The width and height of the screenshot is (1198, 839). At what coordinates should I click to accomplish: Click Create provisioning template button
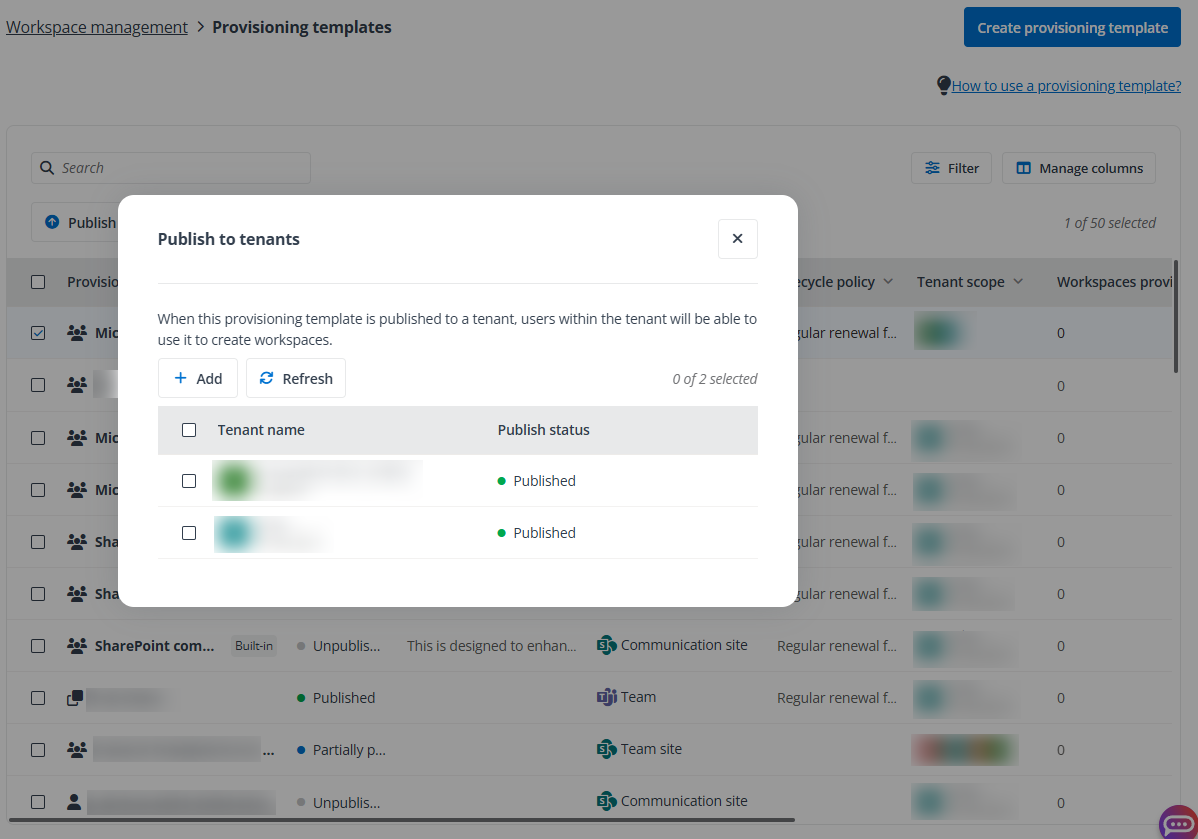pos(1072,28)
